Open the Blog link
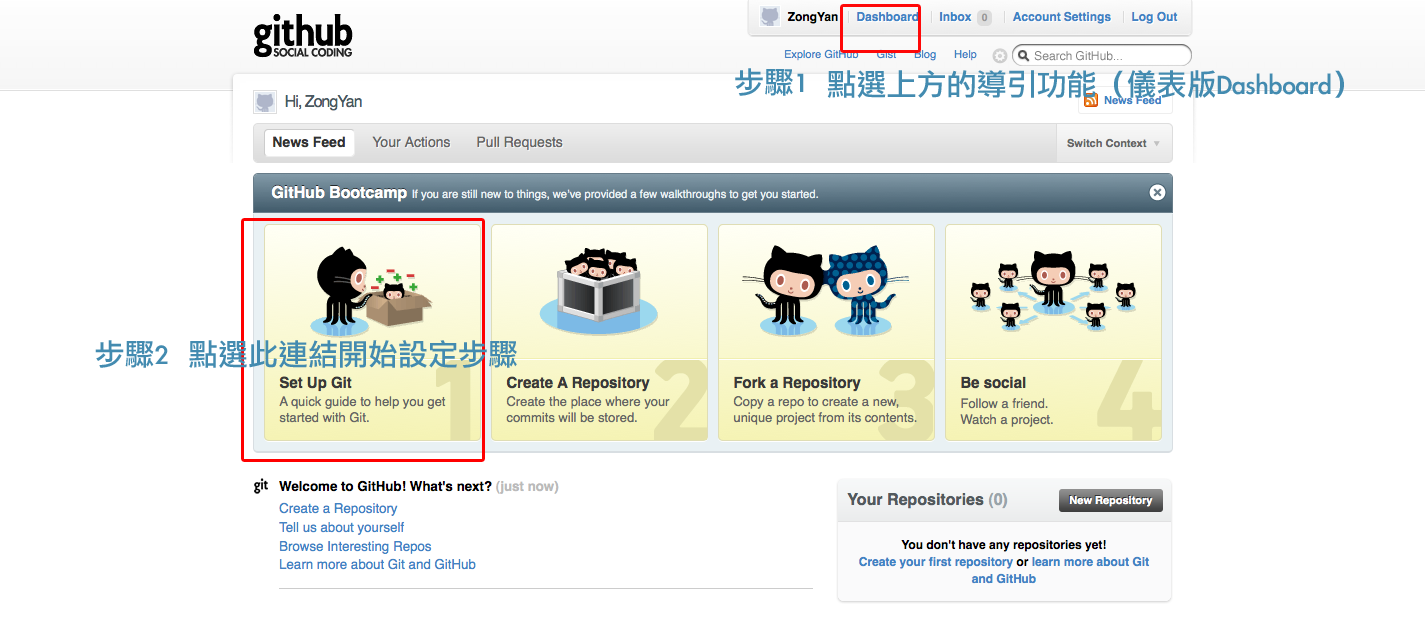This screenshot has height=632, width=1425. point(925,55)
